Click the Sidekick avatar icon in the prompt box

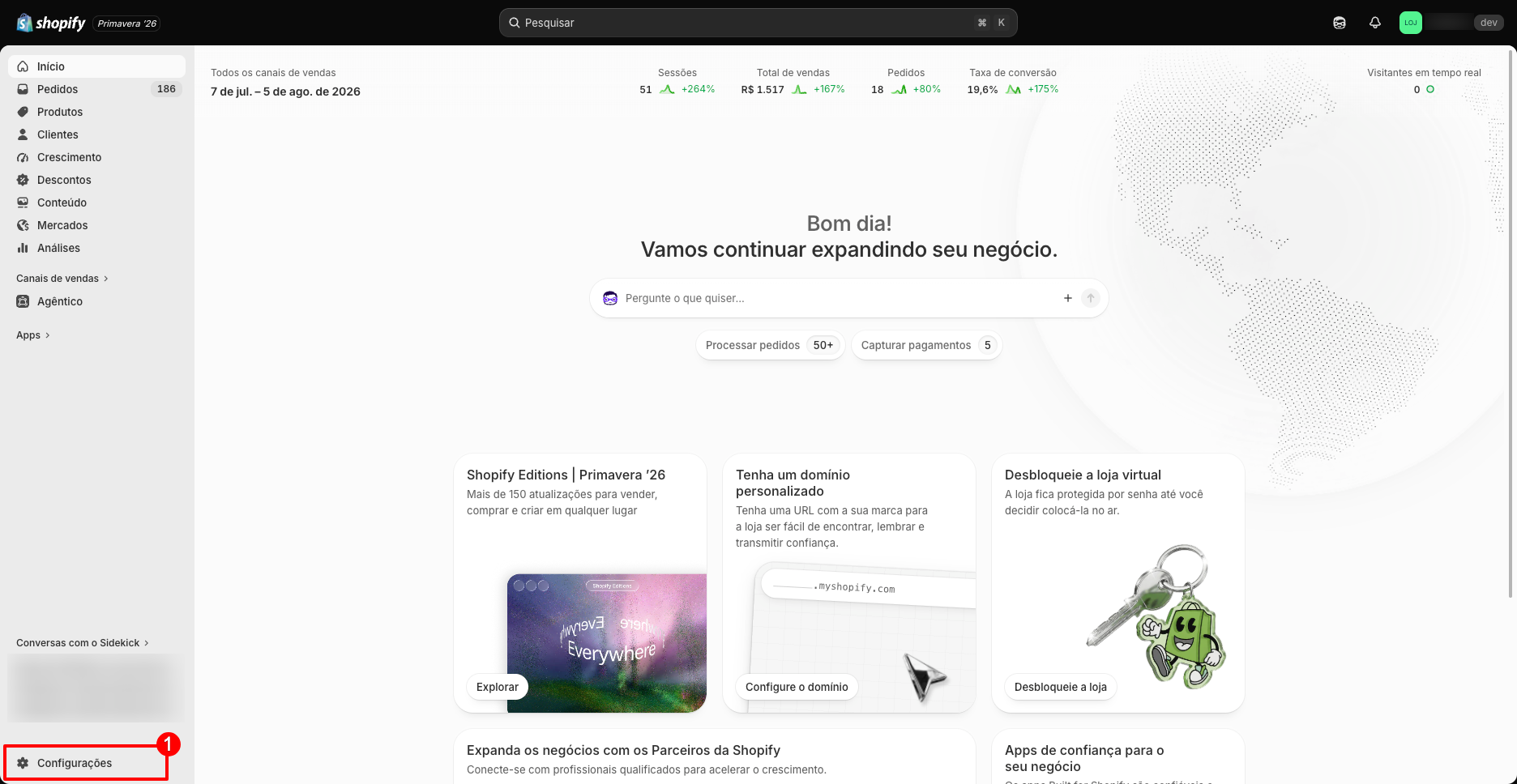pos(610,298)
